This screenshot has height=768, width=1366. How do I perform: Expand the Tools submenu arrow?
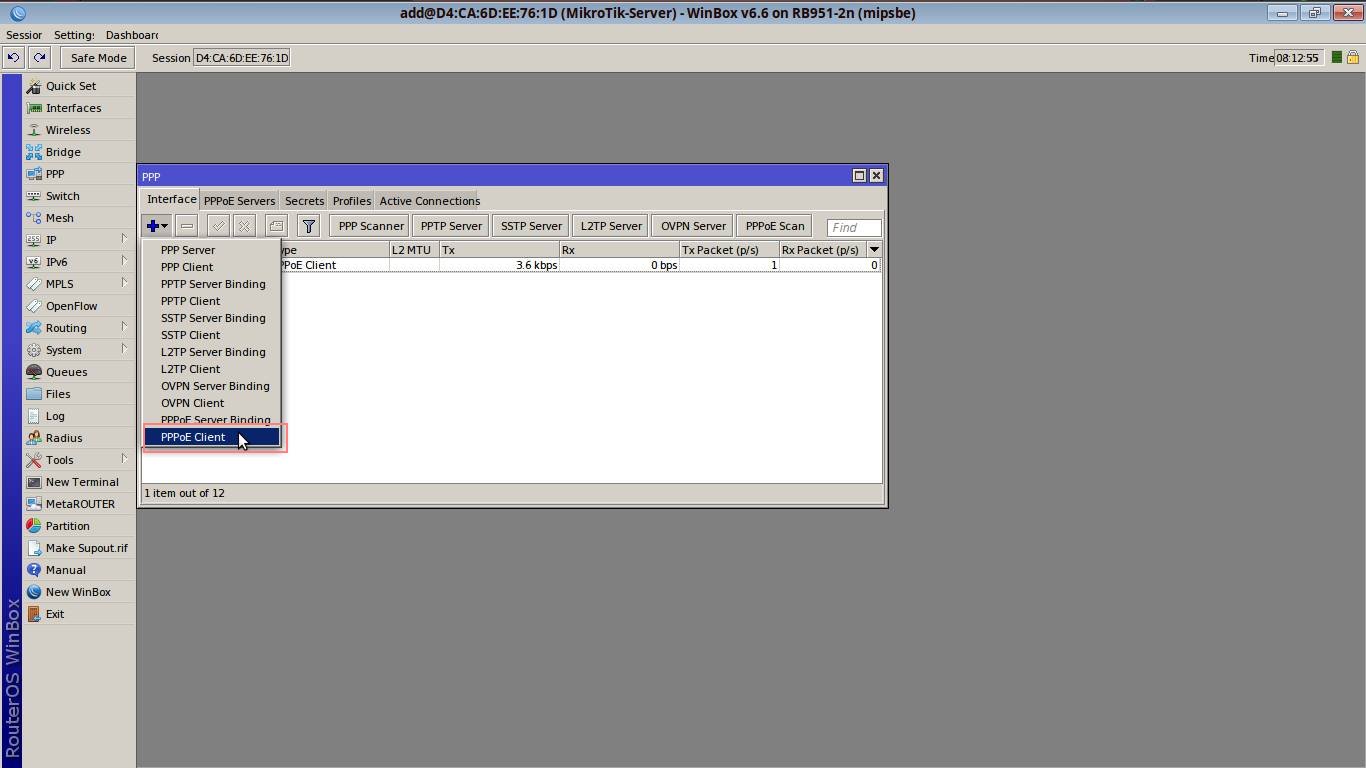coord(124,459)
